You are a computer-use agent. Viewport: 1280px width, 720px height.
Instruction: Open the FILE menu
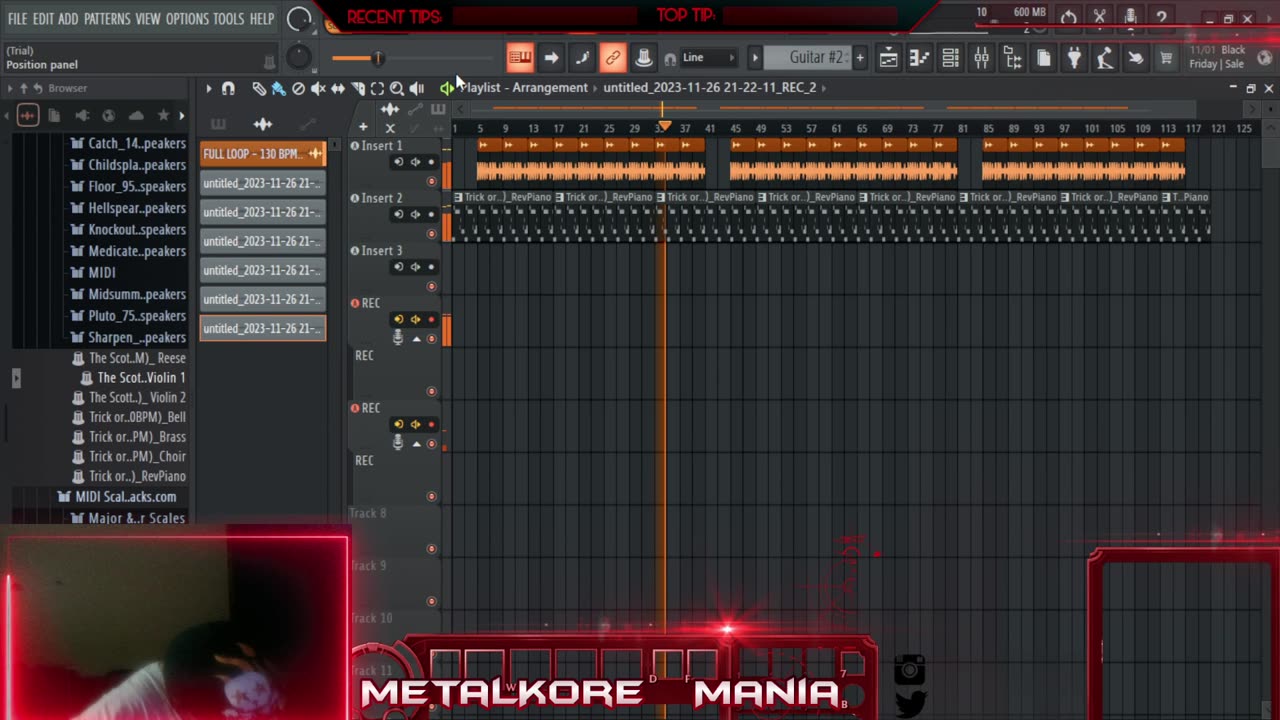coord(17,19)
